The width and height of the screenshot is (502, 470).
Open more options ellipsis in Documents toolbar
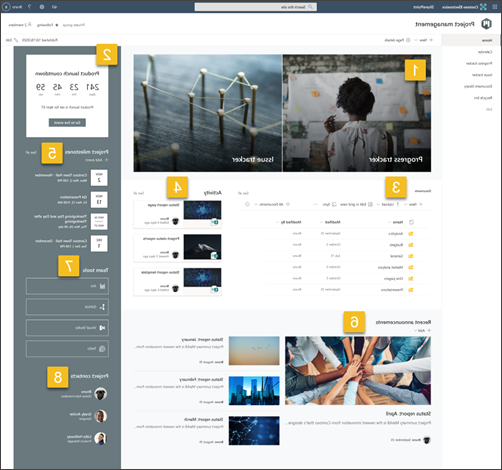click(x=315, y=204)
